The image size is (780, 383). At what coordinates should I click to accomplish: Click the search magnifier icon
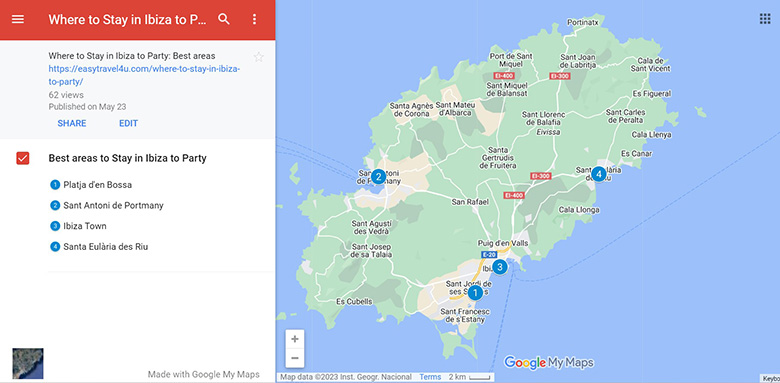(224, 19)
